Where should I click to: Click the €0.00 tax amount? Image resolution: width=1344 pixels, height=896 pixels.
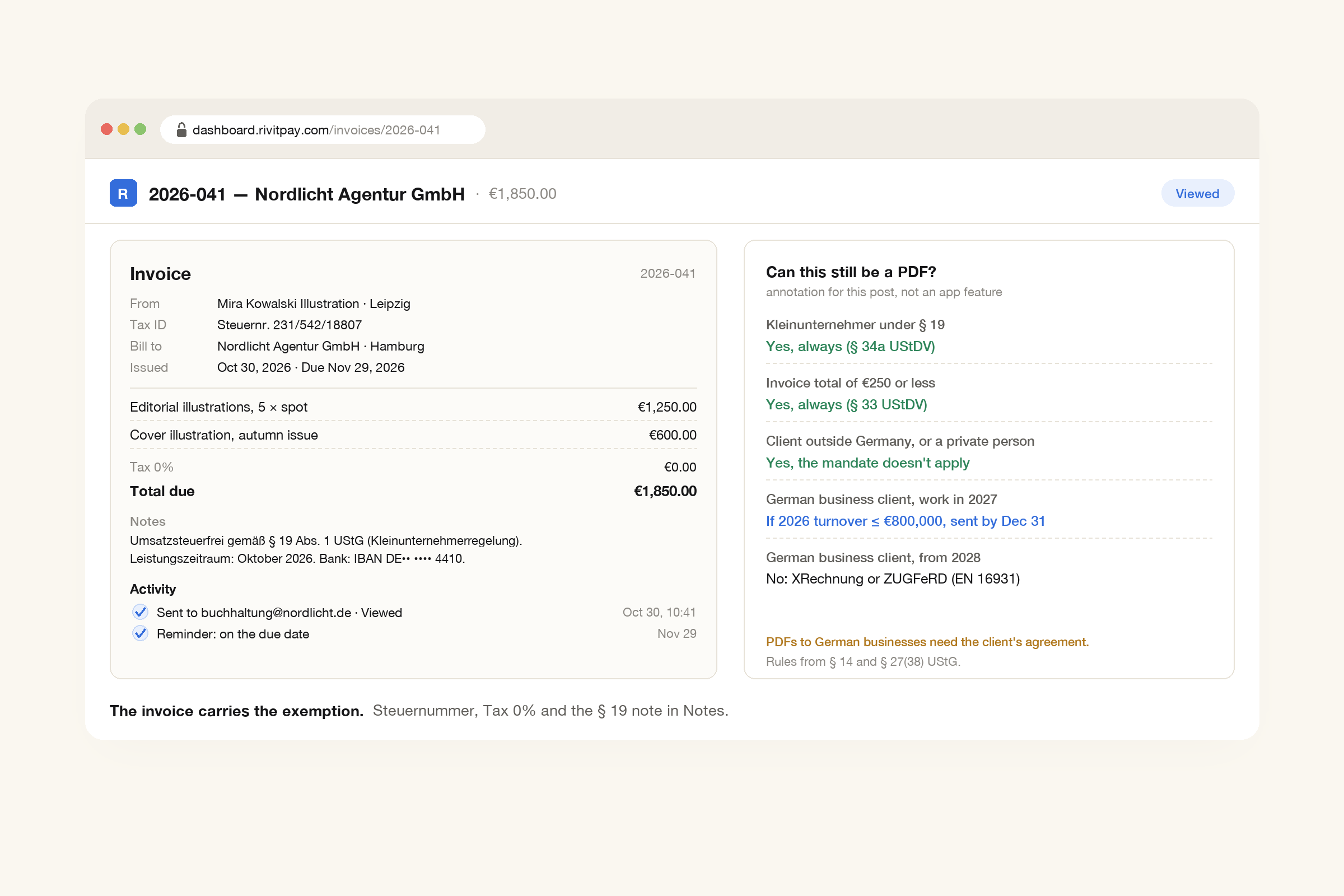pos(680,467)
